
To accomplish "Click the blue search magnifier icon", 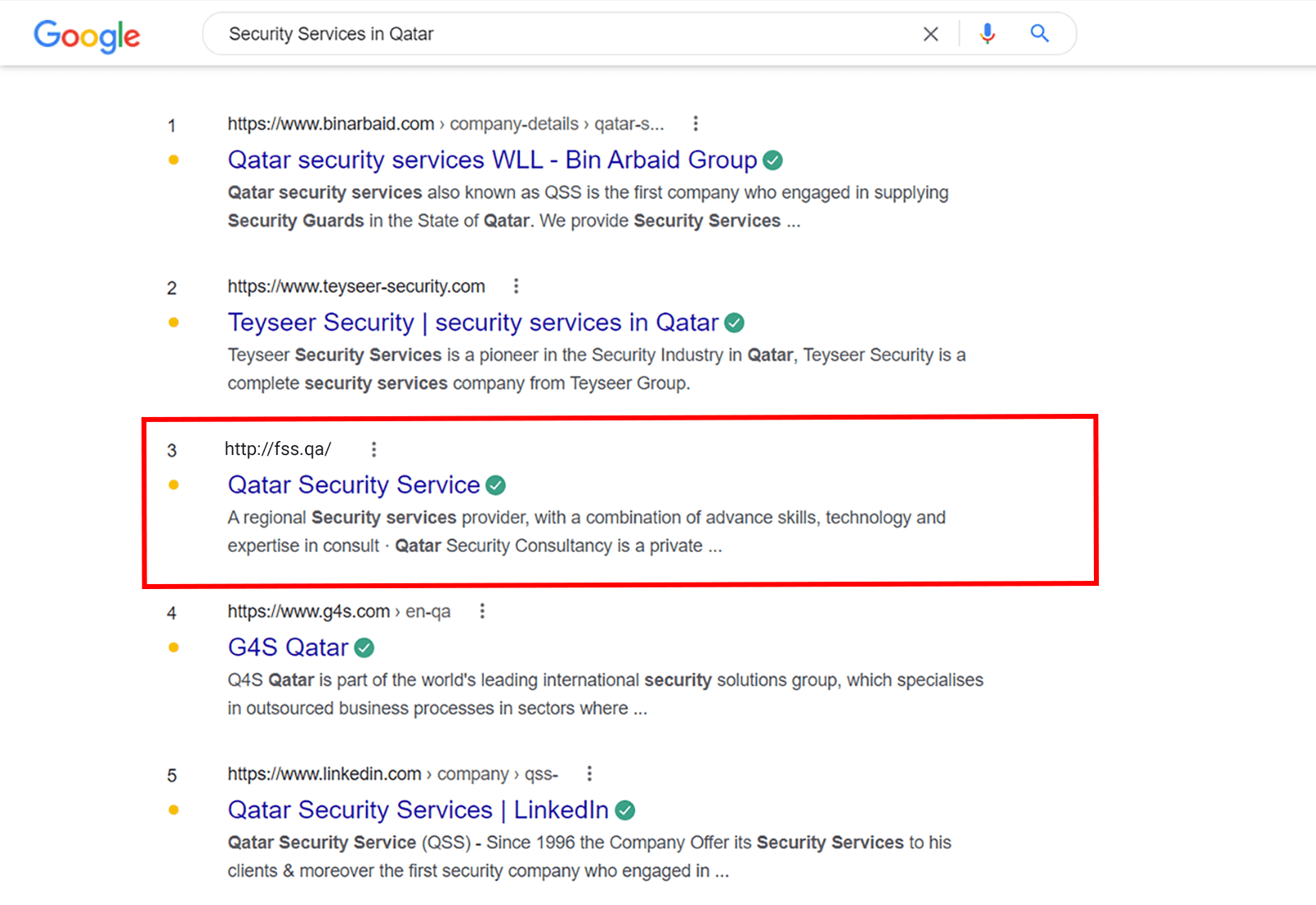I will pyautogui.click(x=1040, y=34).
